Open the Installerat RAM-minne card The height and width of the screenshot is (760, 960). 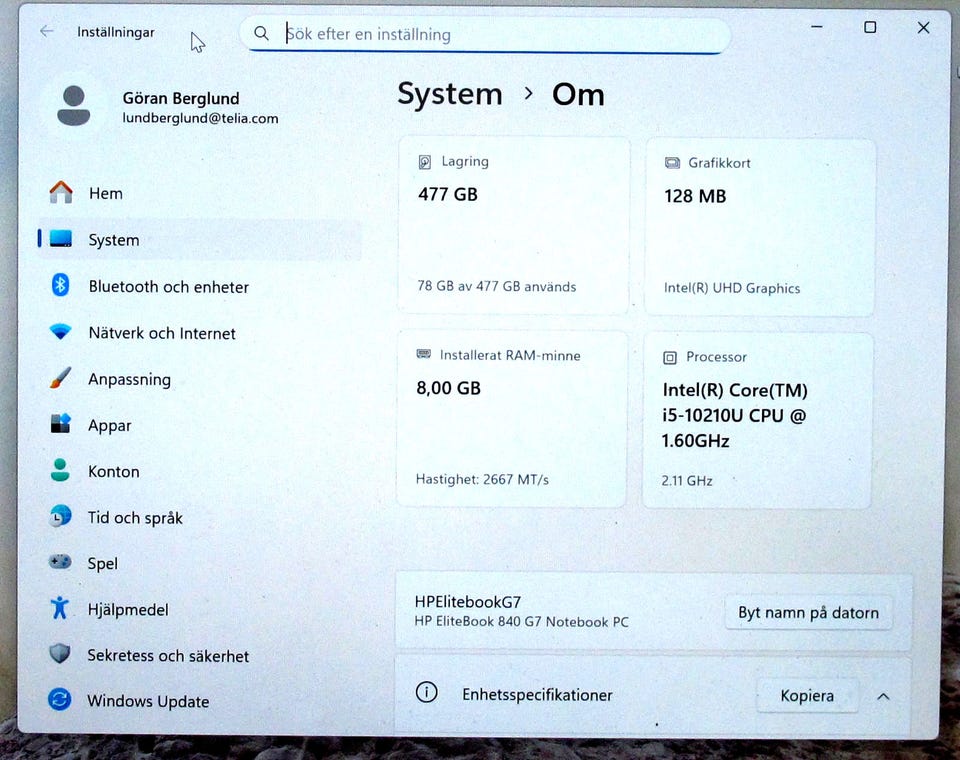(x=512, y=420)
